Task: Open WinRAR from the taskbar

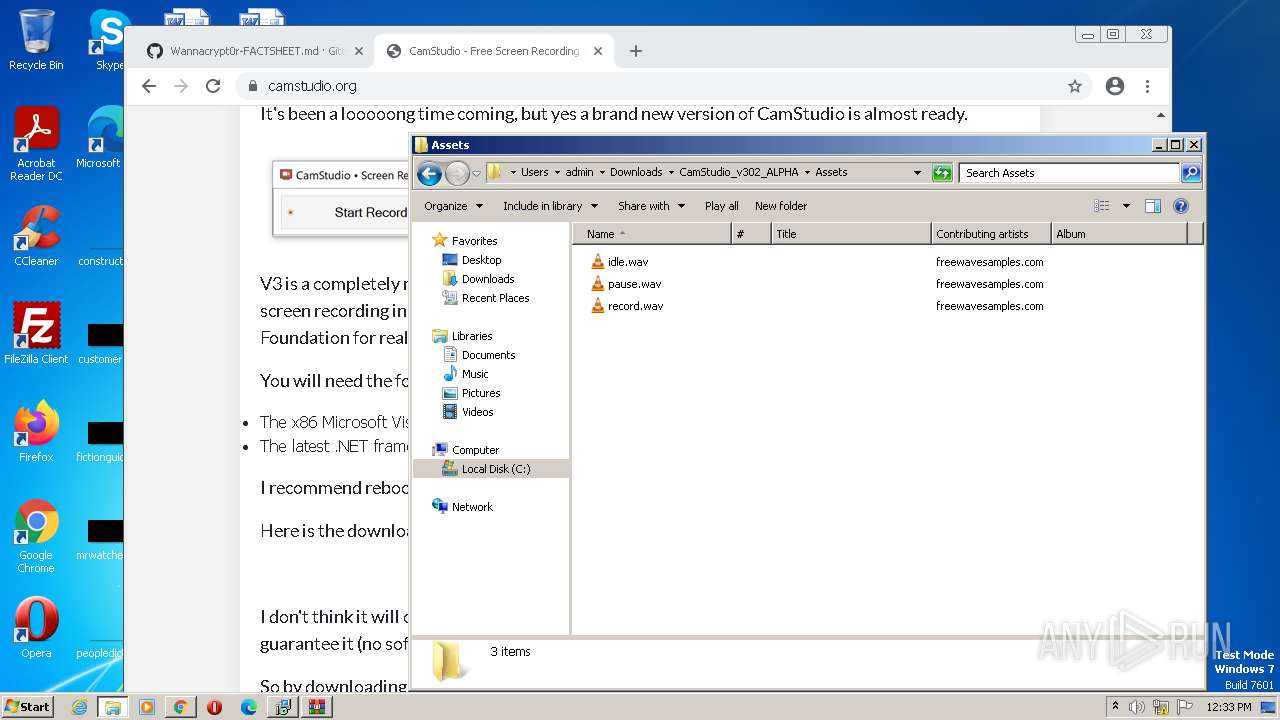Action: tap(317, 707)
